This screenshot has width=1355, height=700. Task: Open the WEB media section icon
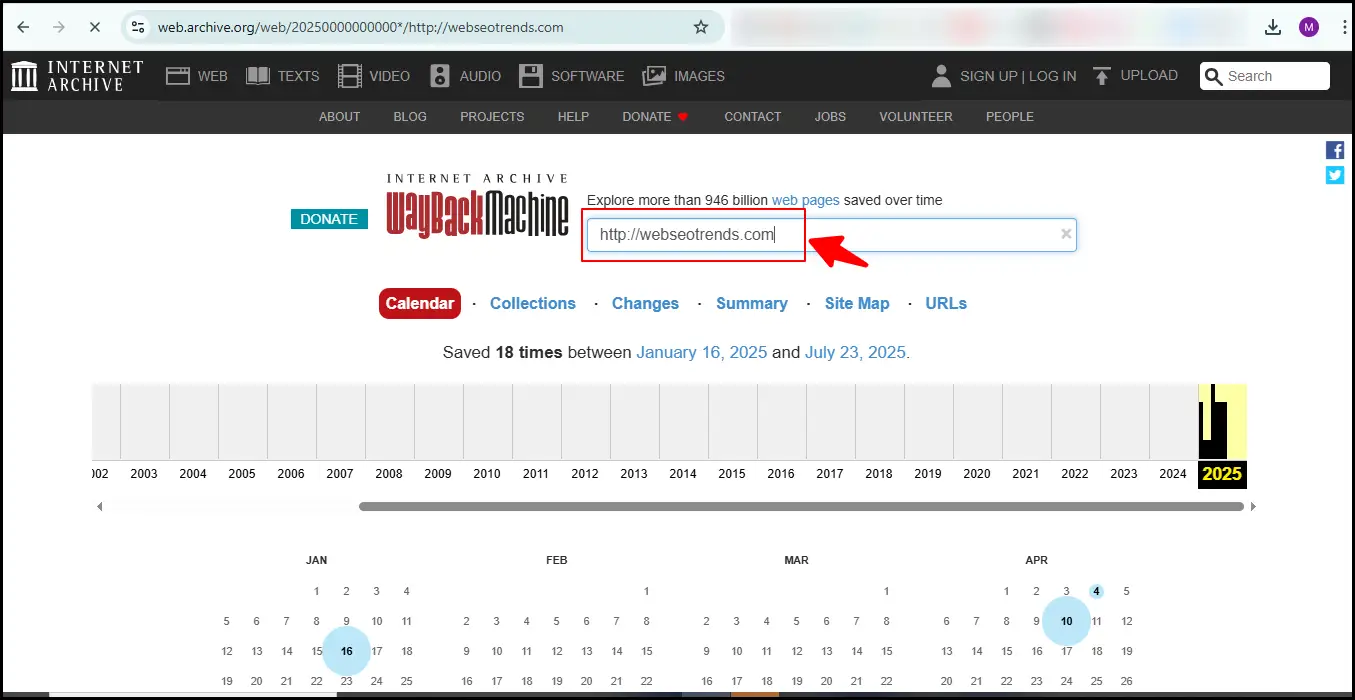(x=180, y=75)
